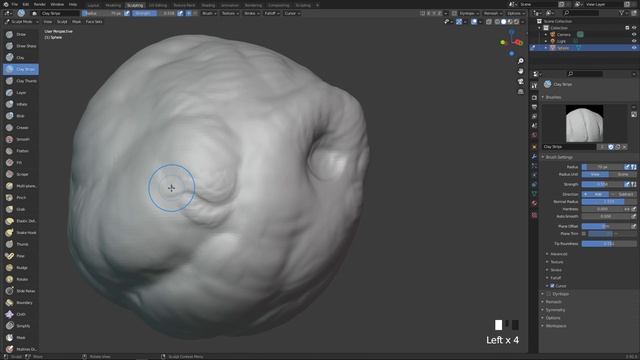
Task: Switch to the Sculpting workspace tab
Action: point(135,5)
